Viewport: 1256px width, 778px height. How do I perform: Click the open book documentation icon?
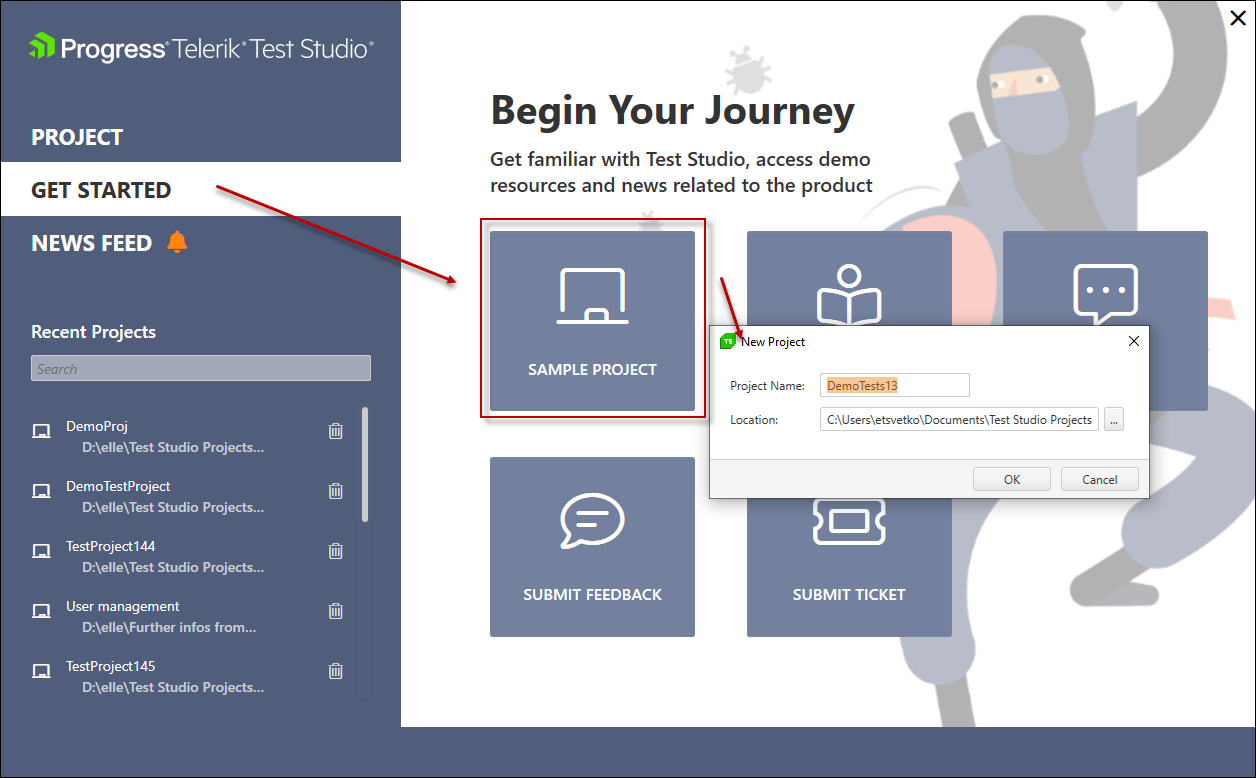click(x=849, y=293)
